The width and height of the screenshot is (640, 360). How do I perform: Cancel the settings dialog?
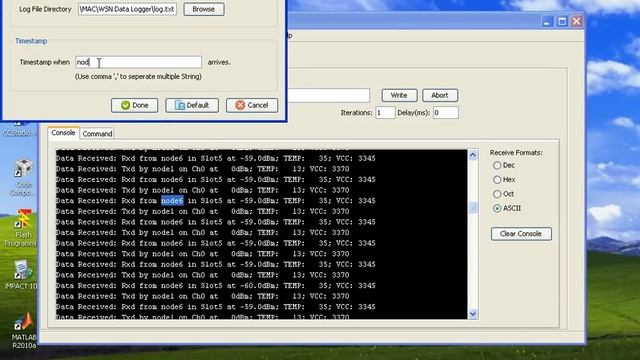point(252,105)
